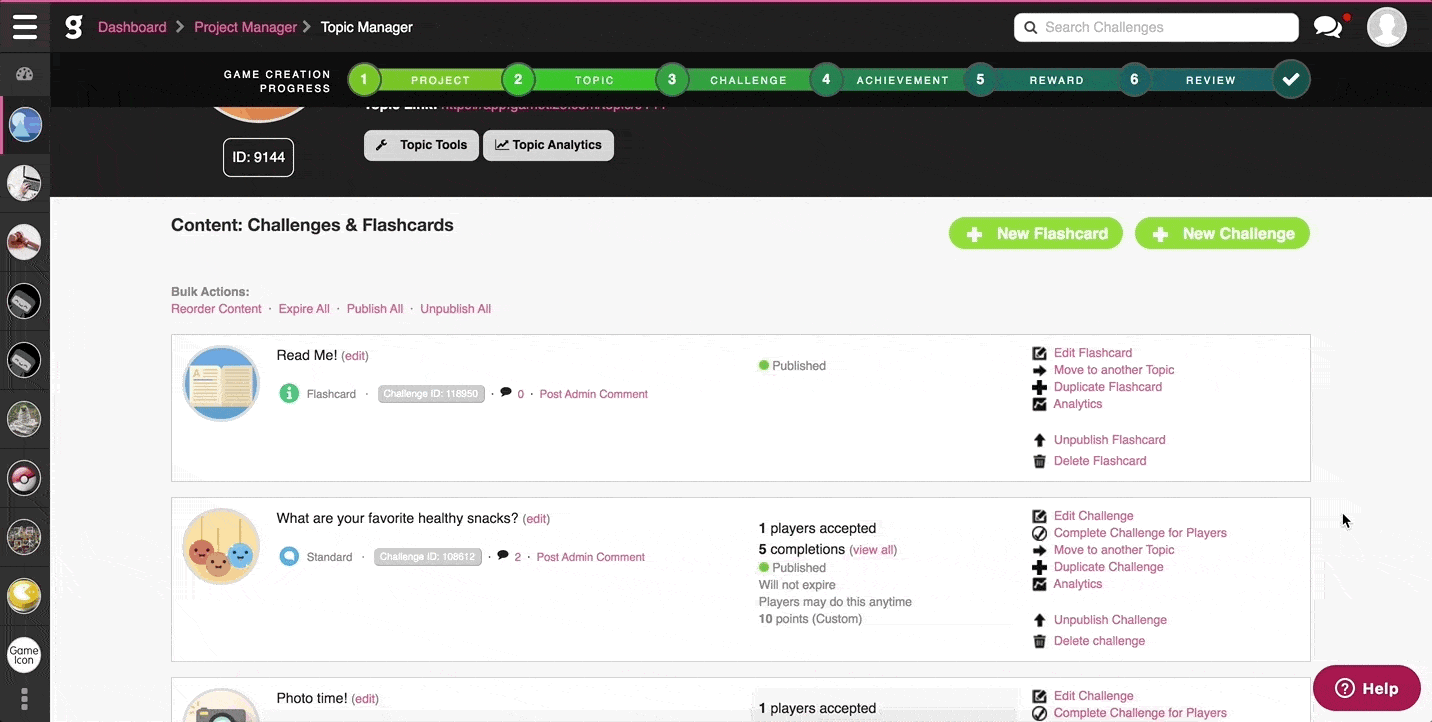Click Post Admin Comment for Read Me!
Screen dimensions: 1432x722
click(x=594, y=394)
